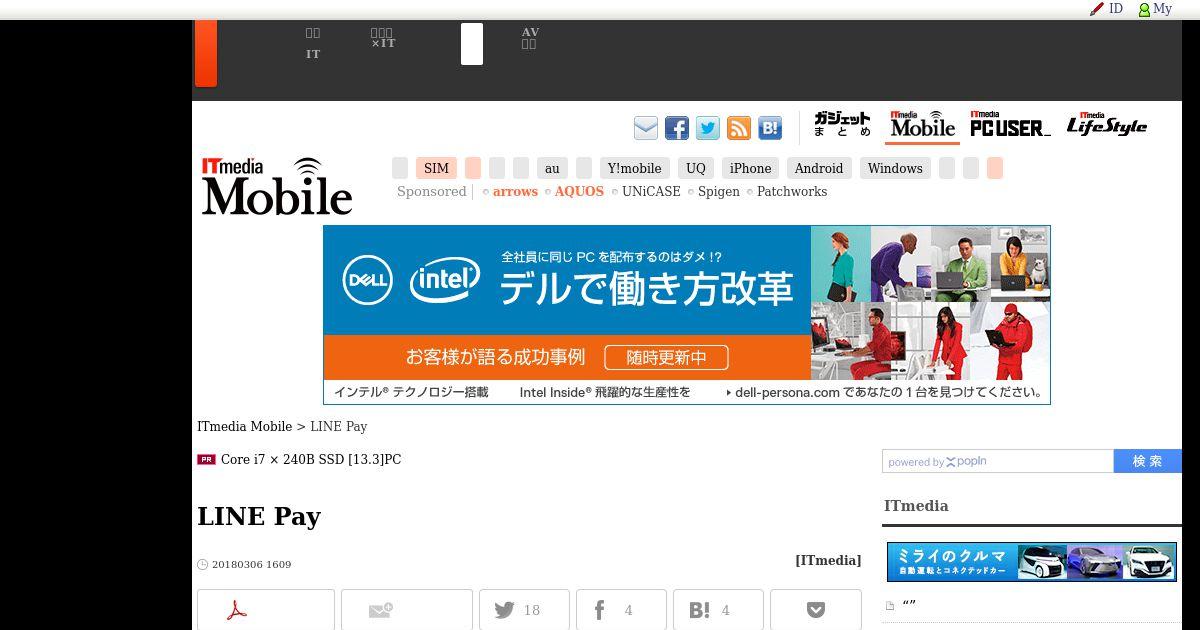Switch to the ITmedia LifeStyle site
Image resolution: width=1200 pixels, height=630 pixels.
click(x=1106, y=125)
